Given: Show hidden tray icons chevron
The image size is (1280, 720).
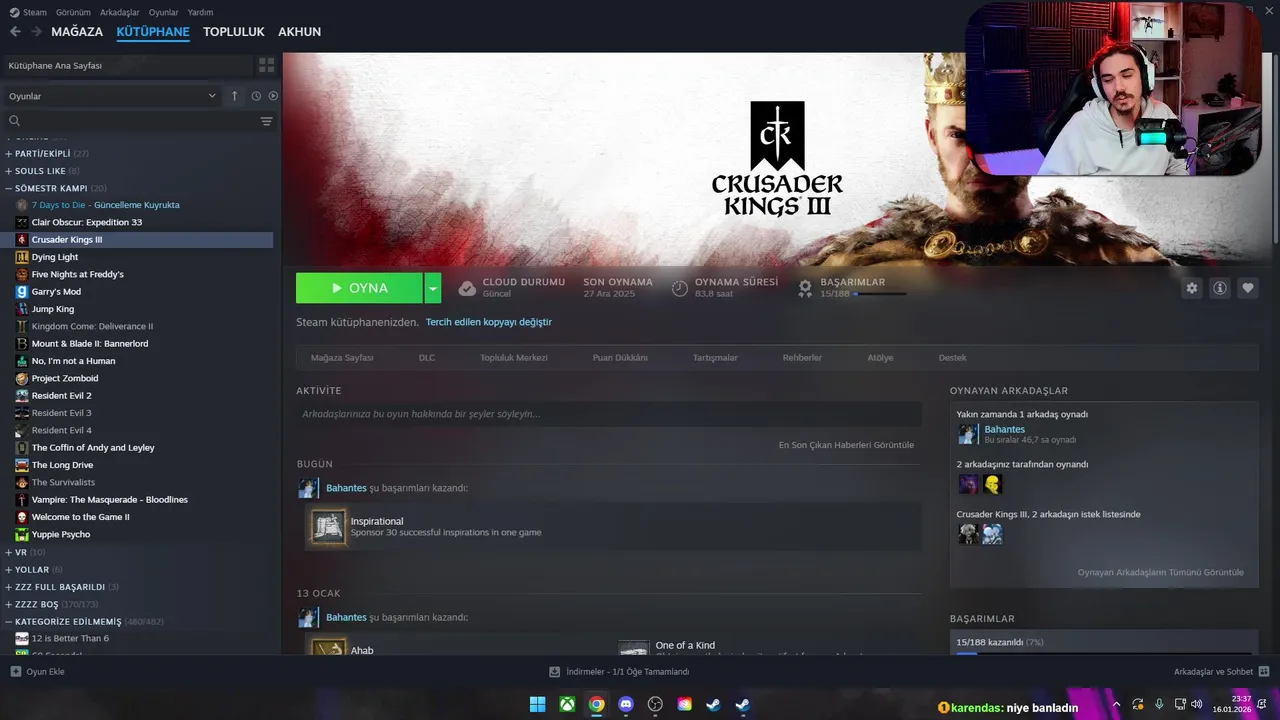Looking at the screenshot, I should [x=1116, y=704].
